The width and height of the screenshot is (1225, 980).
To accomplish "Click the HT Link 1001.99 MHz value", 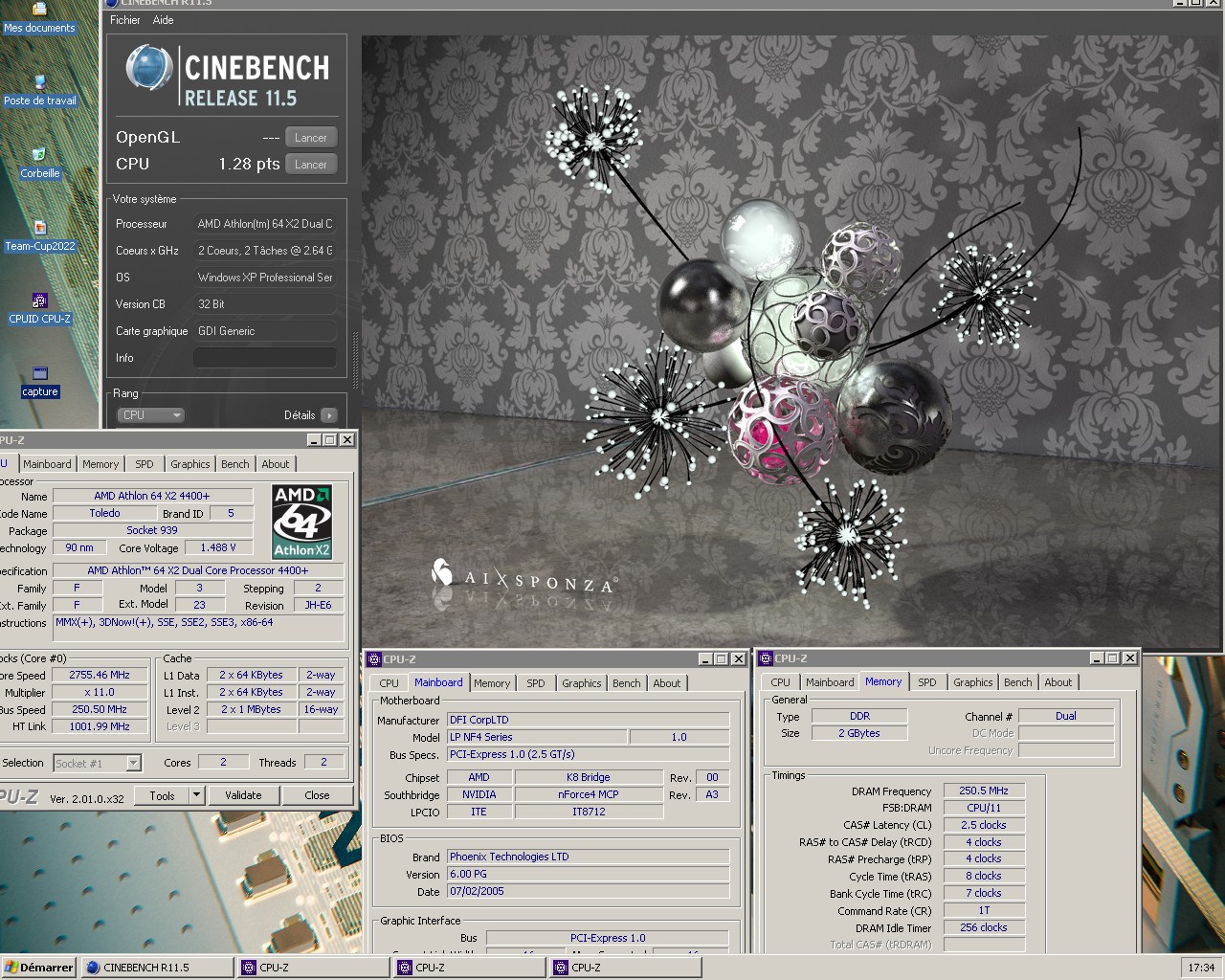I will pos(100,726).
